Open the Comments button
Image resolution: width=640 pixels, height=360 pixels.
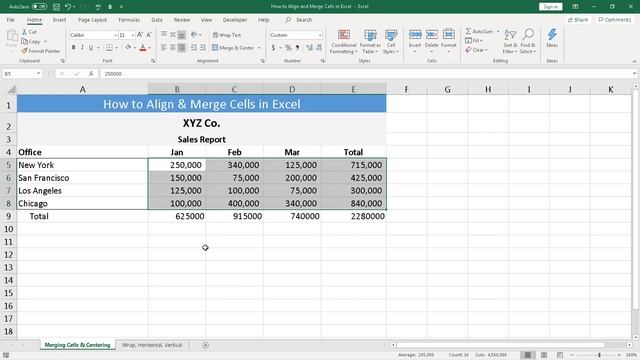pyautogui.click(x=614, y=20)
